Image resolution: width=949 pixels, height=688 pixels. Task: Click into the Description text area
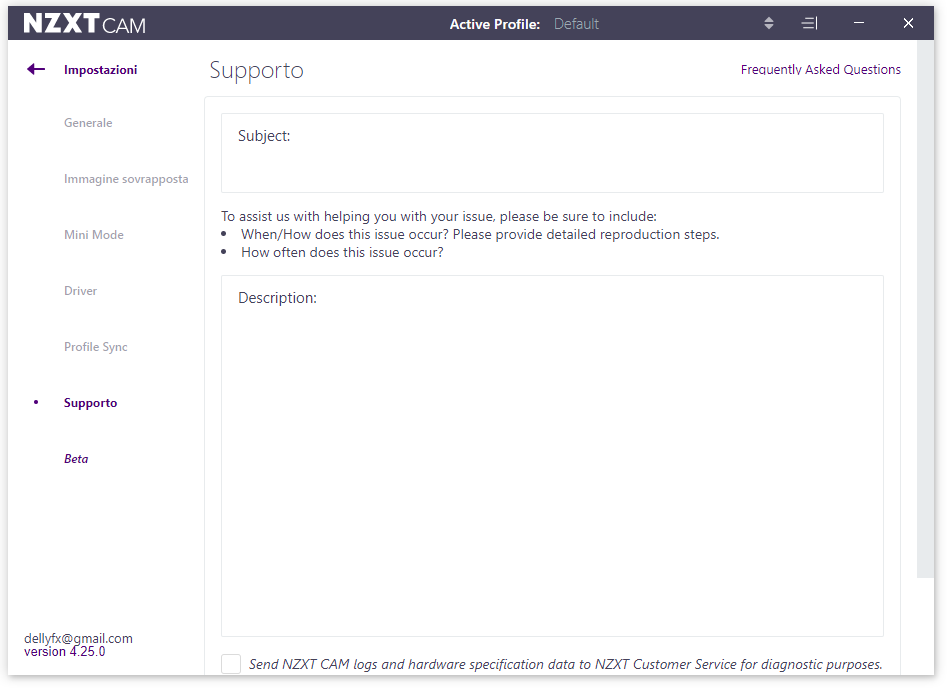tap(552, 456)
